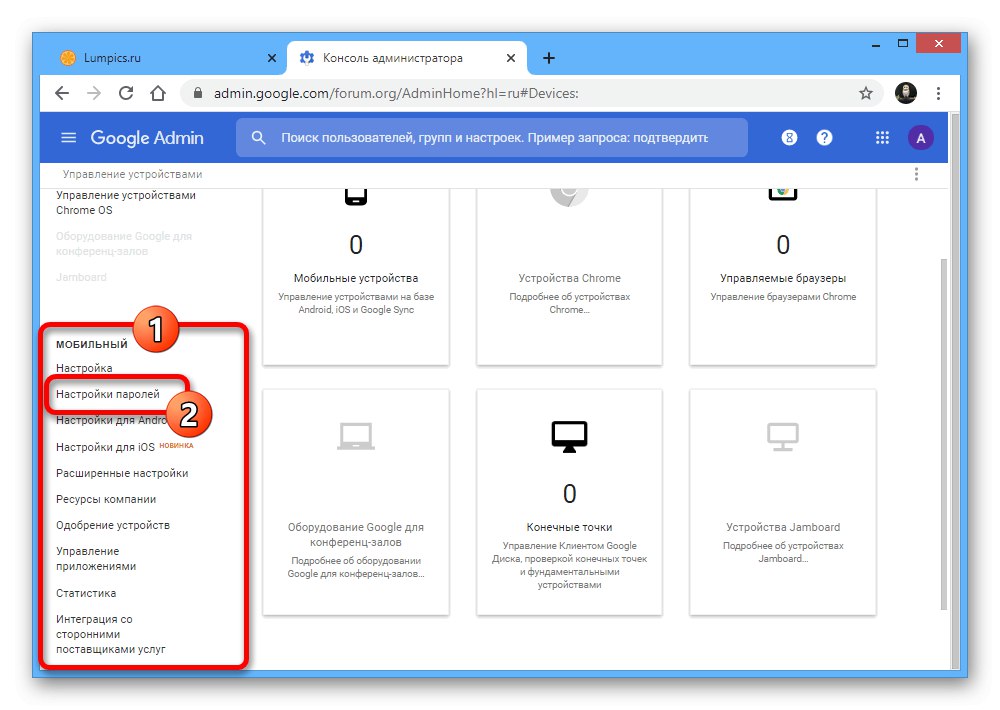Click the laptop icon on the Оборудование Google для конференц-залов card
1000x710 pixels.
pos(356,437)
